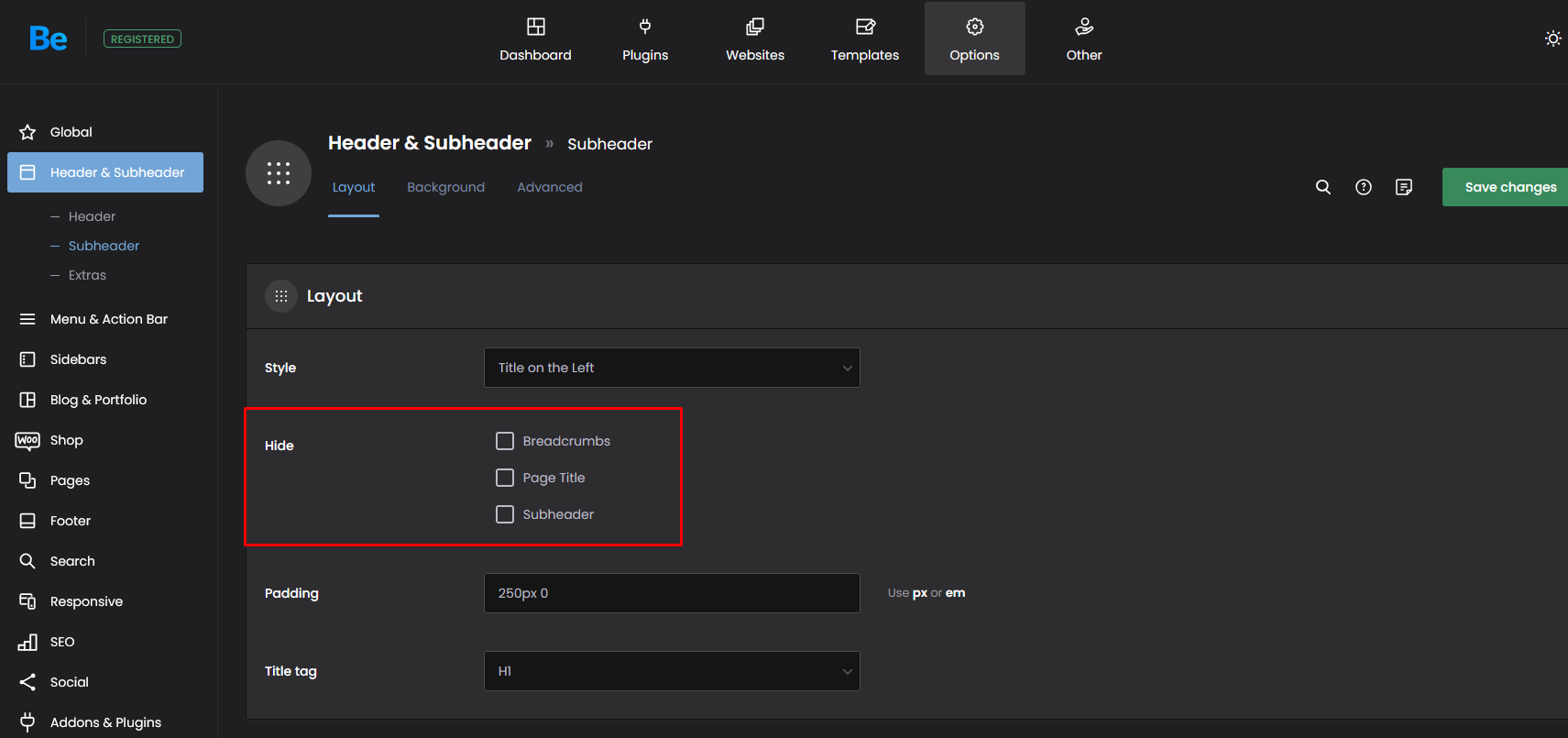Open the Title tag H1 dropdown
Viewport: 1568px width, 738px height.
(672, 671)
